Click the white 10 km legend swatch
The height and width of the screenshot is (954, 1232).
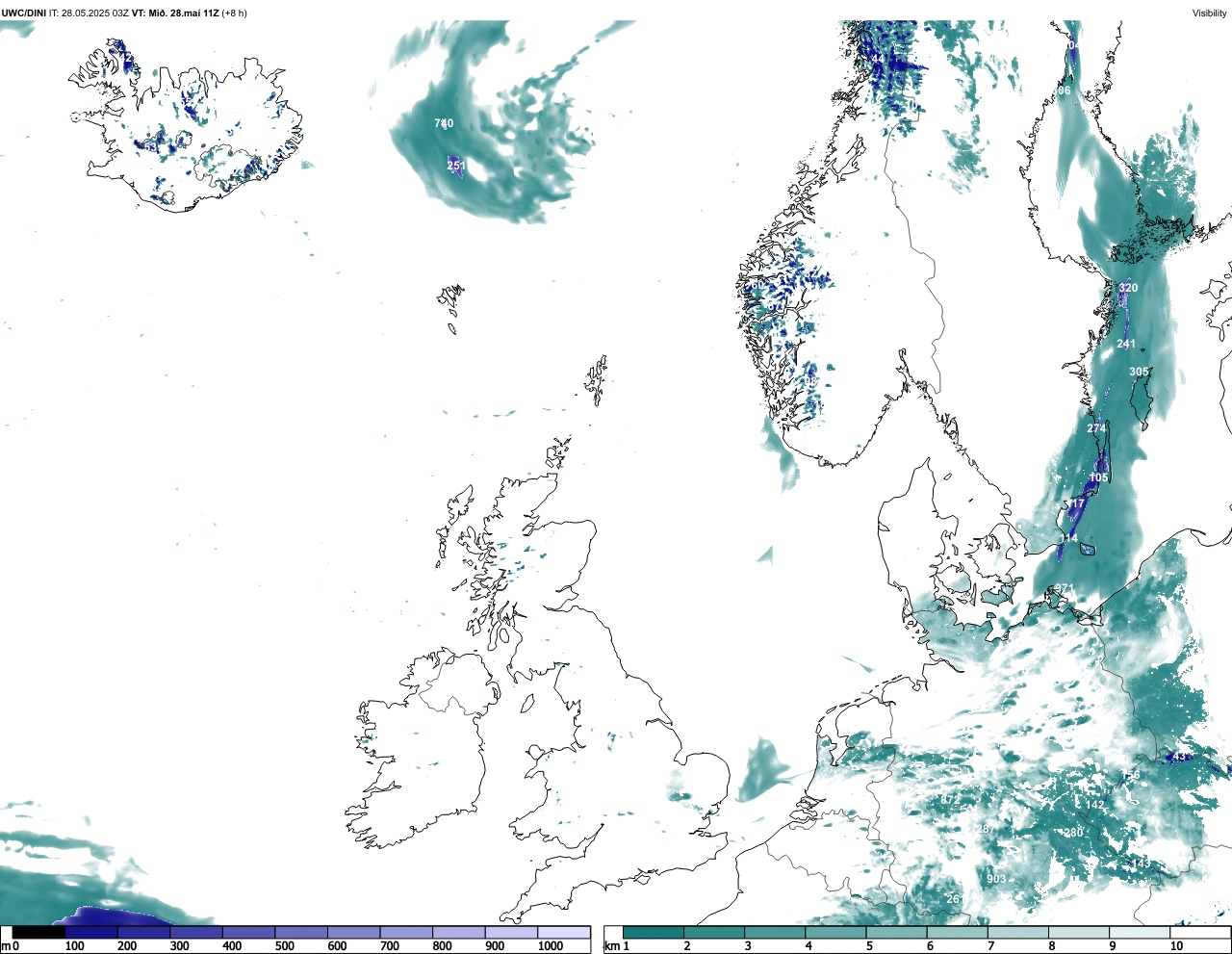1200,932
